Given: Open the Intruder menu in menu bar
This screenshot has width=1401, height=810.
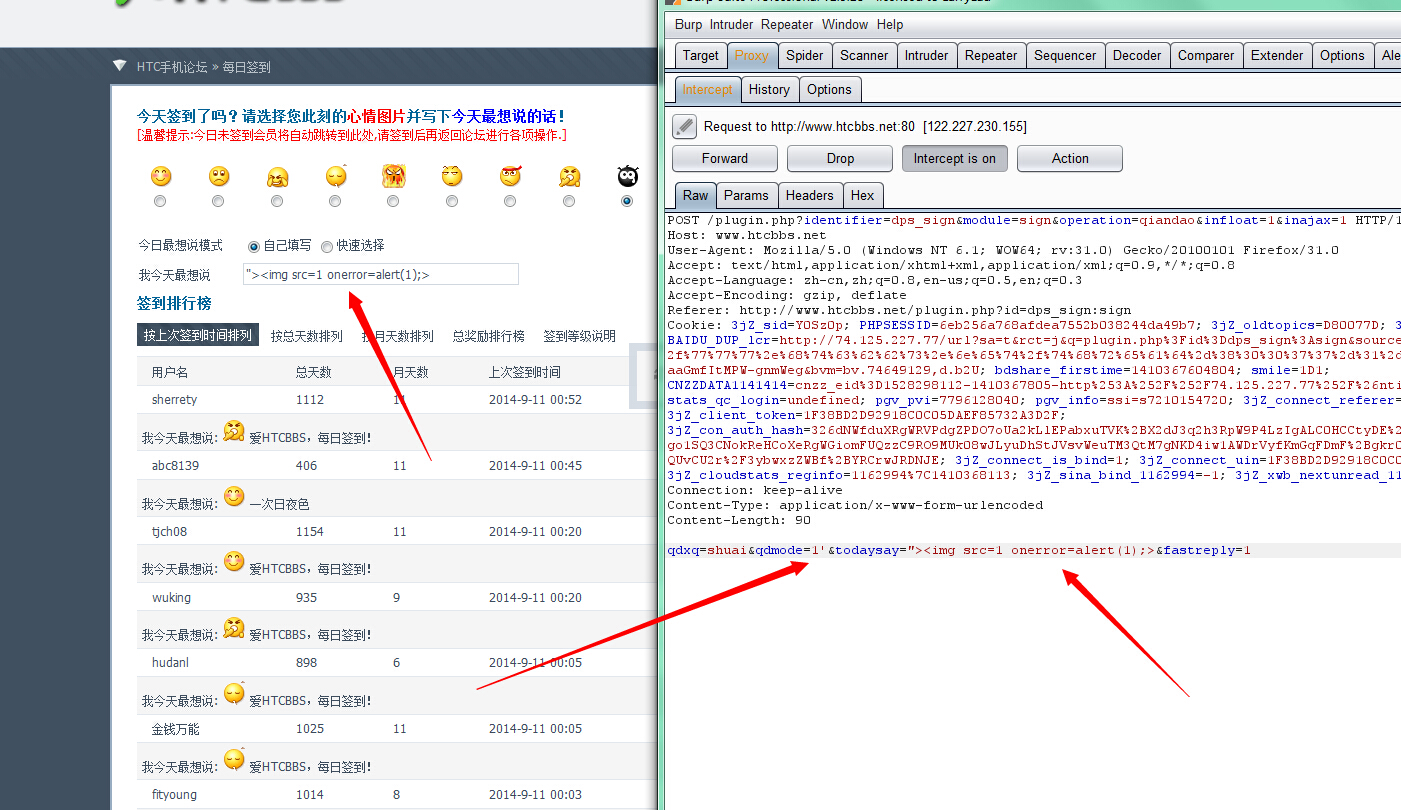Looking at the screenshot, I should (x=732, y=25).
